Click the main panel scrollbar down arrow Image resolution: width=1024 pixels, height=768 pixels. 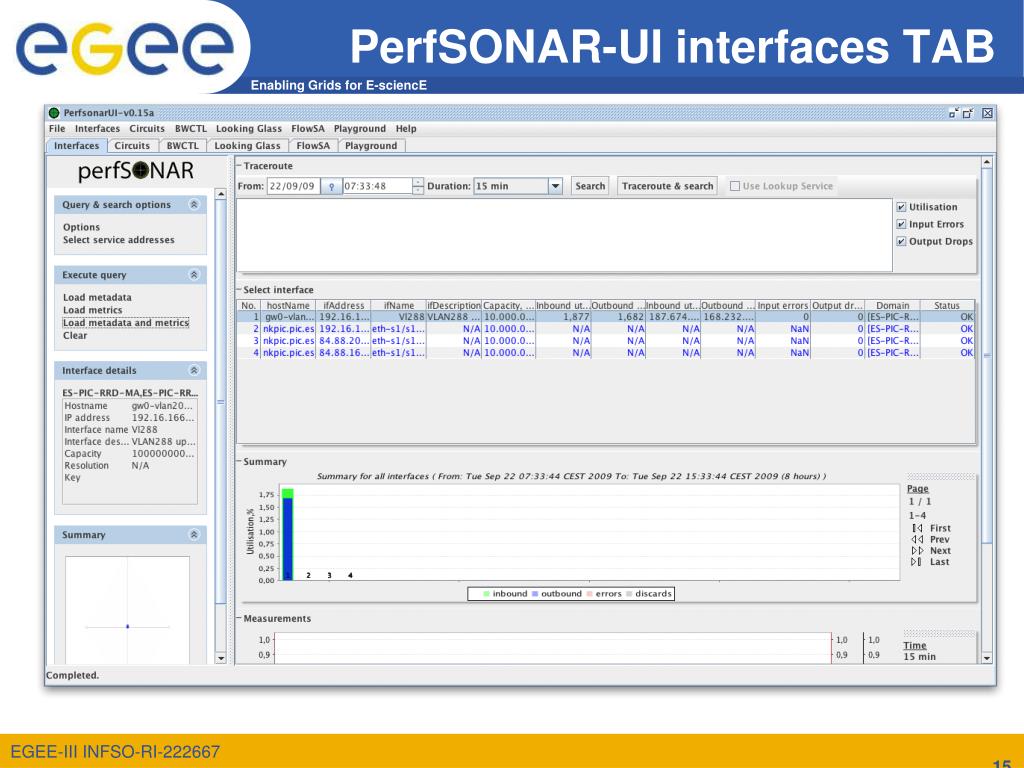tap(987, 658)
